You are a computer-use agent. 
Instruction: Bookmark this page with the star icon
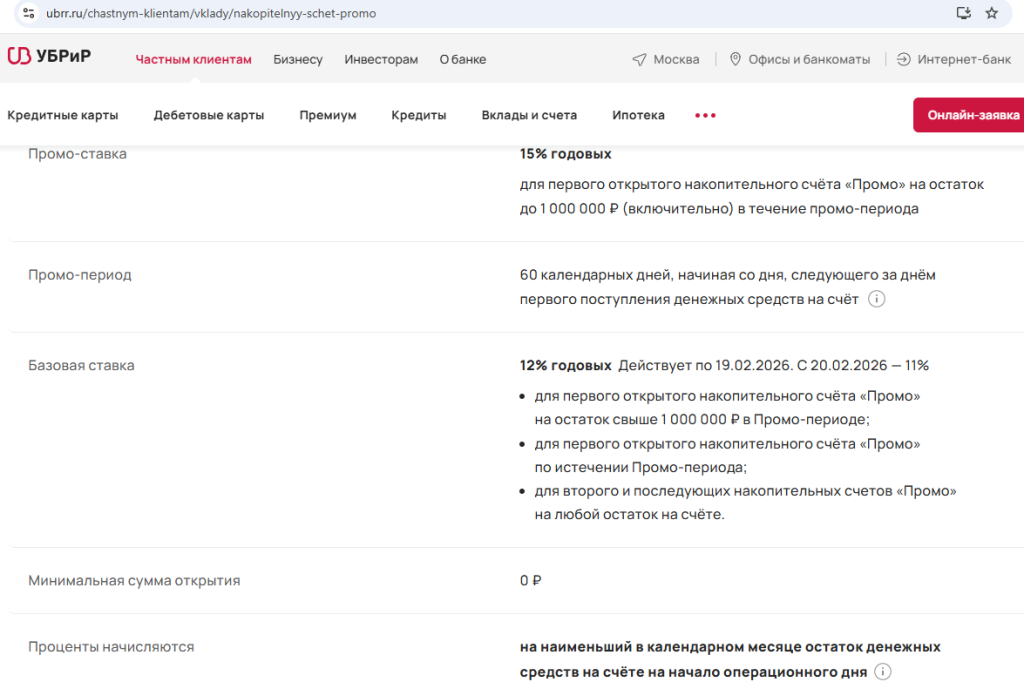tap(992, 14)
